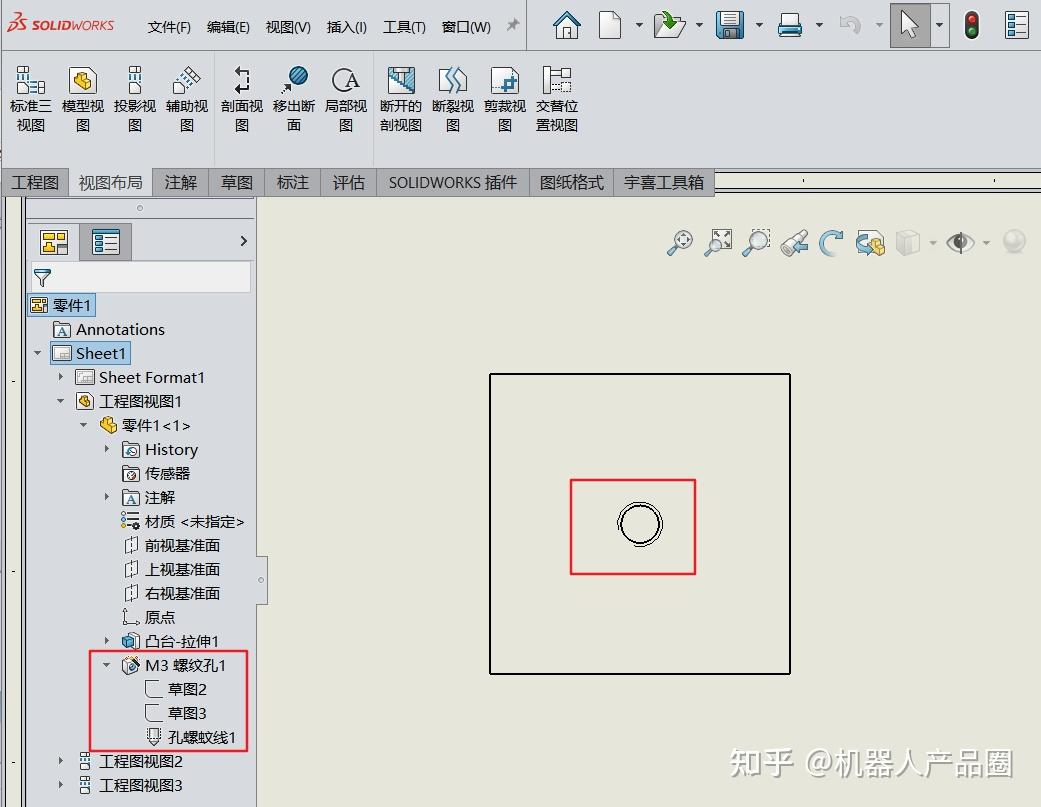Click the Zoom to Fit icon
The width and height of the screenshot is (1041, 807).
point(717,242)
